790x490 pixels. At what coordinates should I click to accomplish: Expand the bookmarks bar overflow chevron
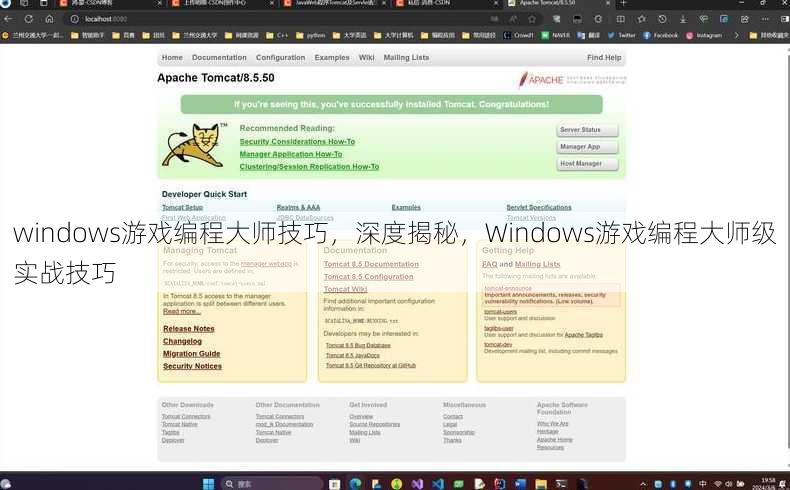[x=737, y=35]
